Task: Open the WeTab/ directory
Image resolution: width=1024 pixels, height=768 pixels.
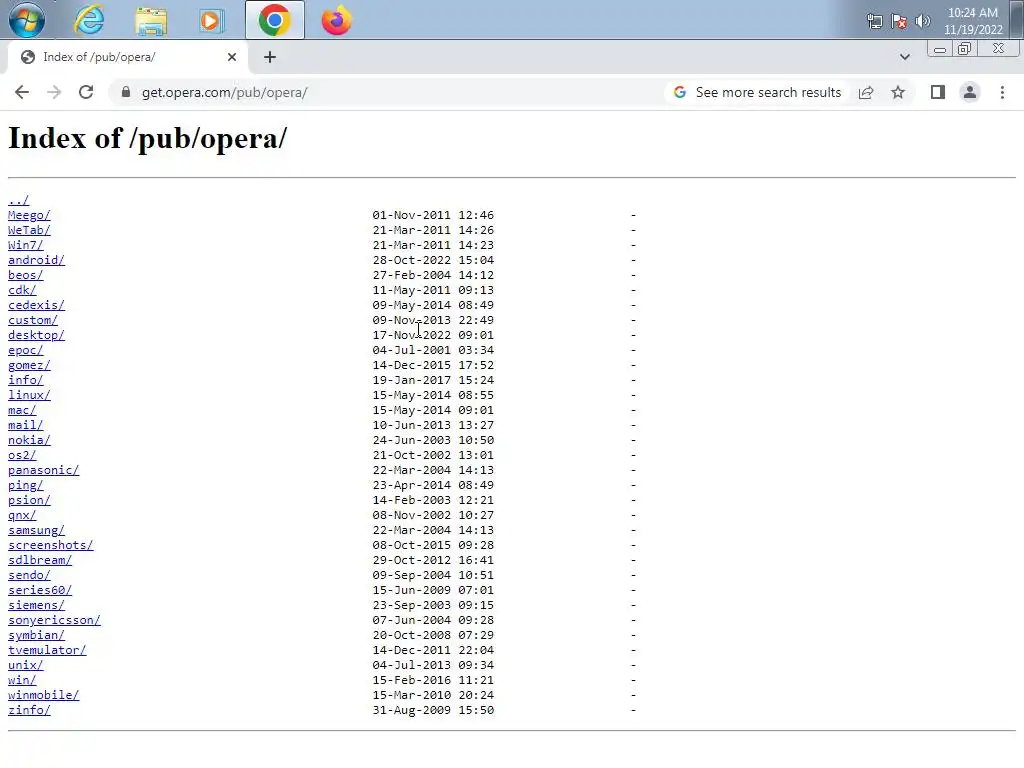Action: pyautogui.click(x=29, y=231)
